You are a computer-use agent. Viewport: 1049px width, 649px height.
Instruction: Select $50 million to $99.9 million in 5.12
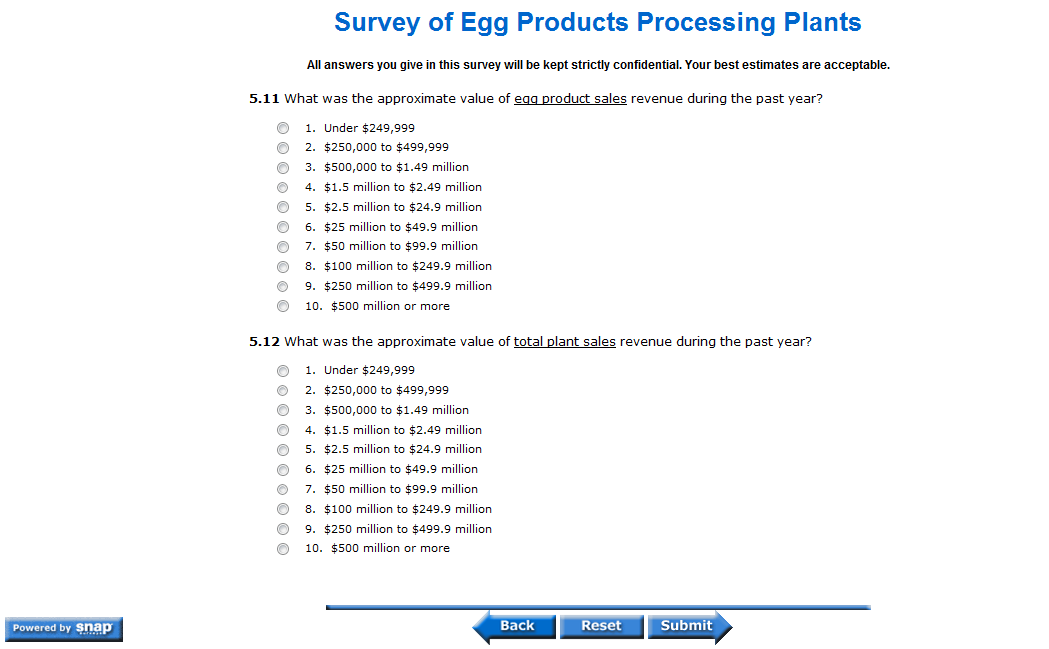283,489
